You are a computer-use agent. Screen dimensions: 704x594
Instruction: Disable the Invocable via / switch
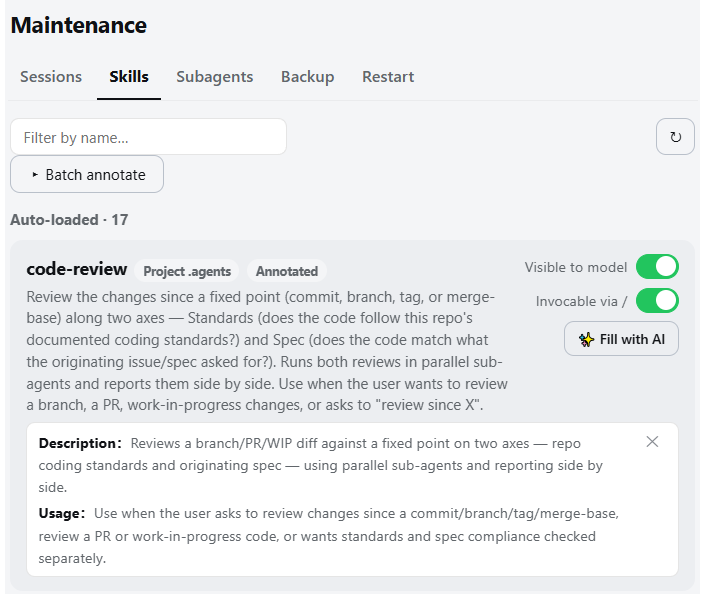(x=657, y=301)
